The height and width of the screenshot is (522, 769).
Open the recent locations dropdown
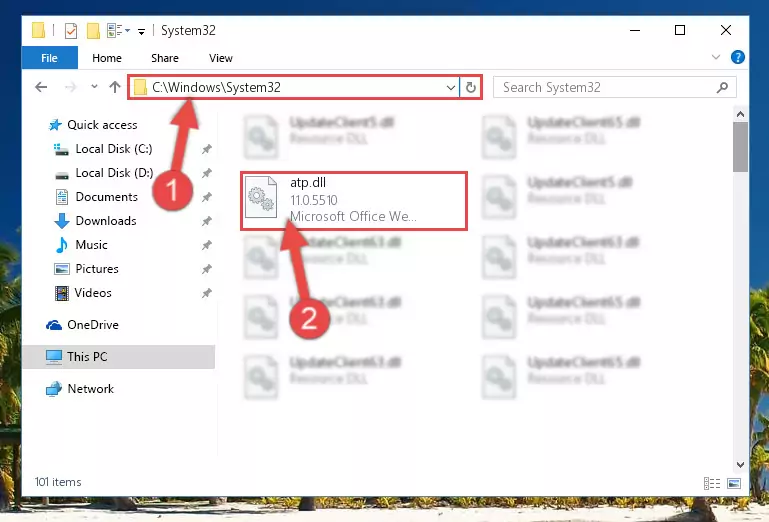[94, 87]
